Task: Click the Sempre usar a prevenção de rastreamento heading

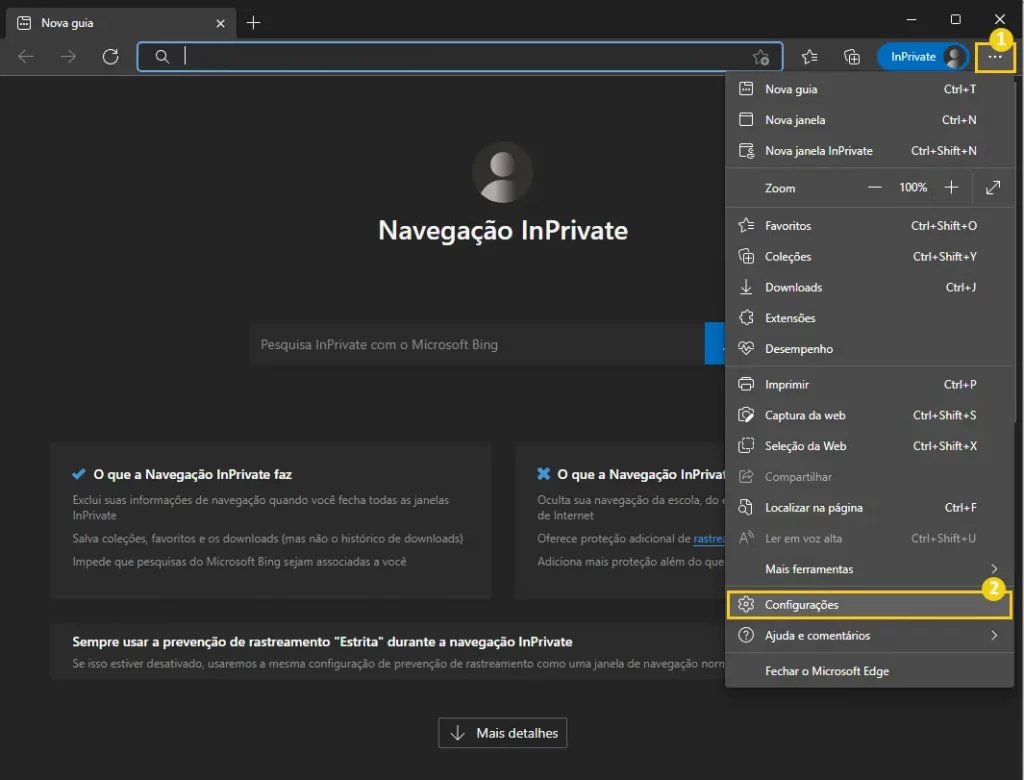Action: (322, 642)
